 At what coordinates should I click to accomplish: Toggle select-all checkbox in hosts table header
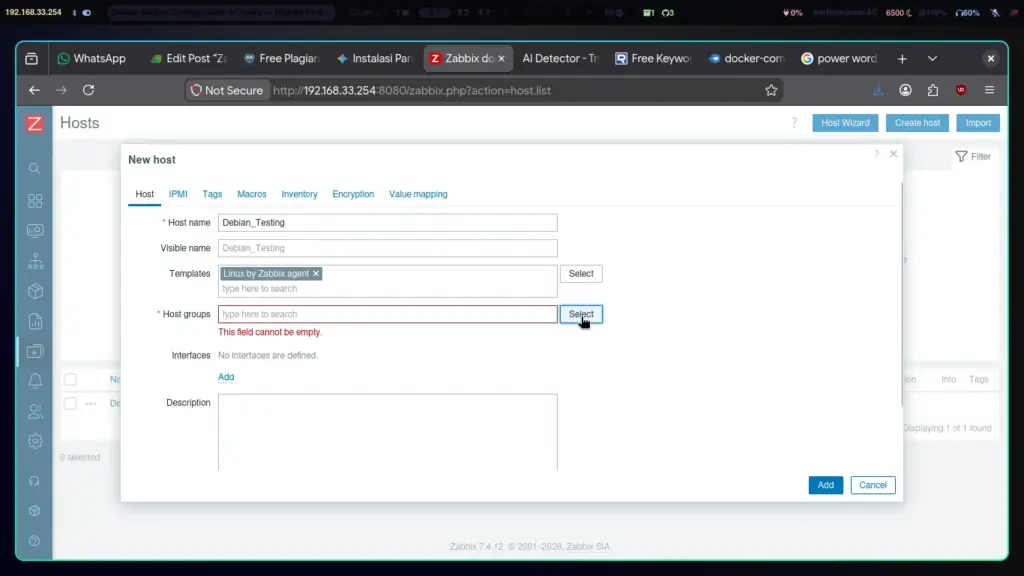pos(71,379)
